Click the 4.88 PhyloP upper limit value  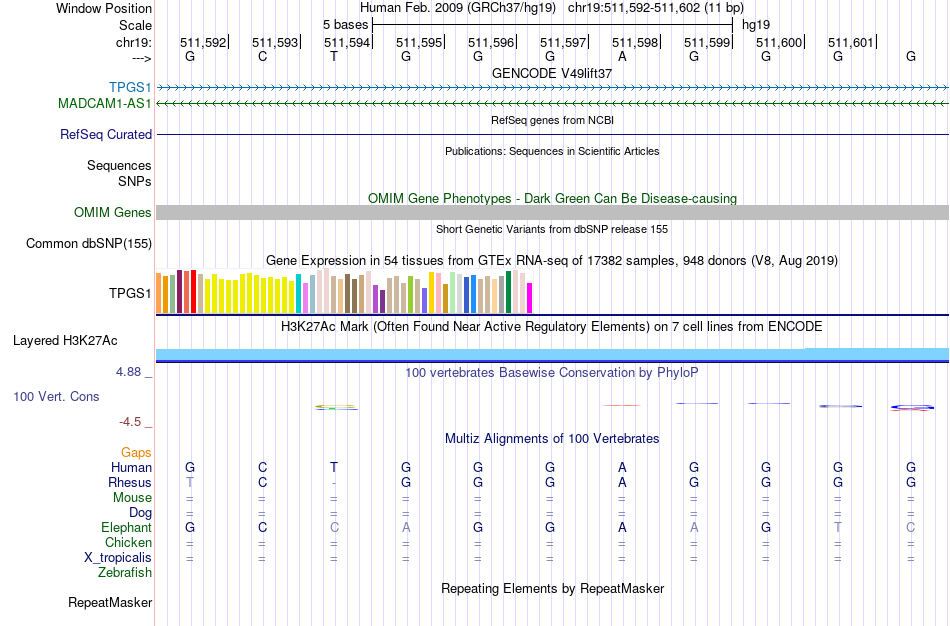coord(128,371)
